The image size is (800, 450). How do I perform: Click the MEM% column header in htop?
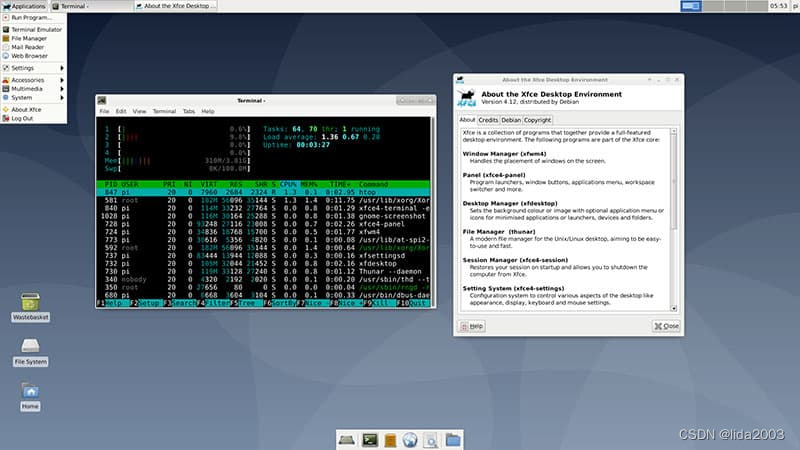tap(309, 184)
